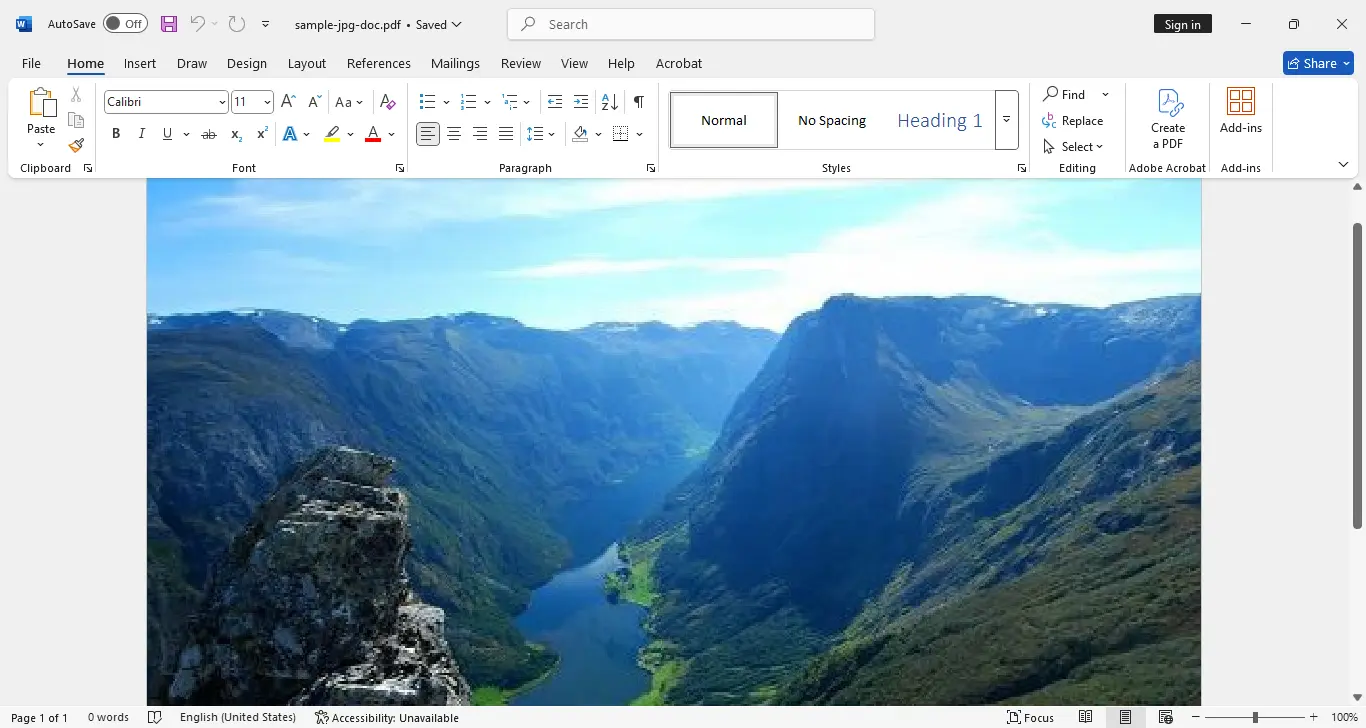Open the font name Calibri dropdown
Viewport: 1366px width, 728px height.
pos(222,102)
